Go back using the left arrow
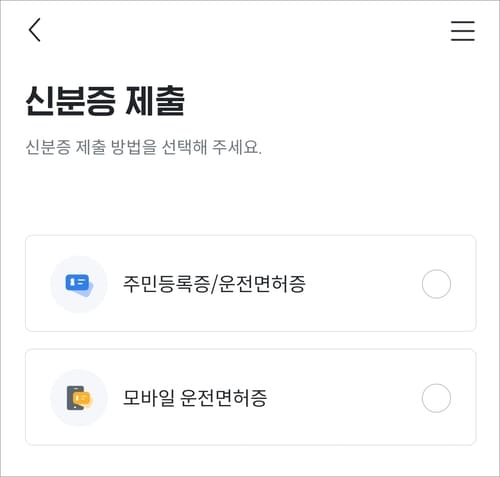 pos(35,30)
